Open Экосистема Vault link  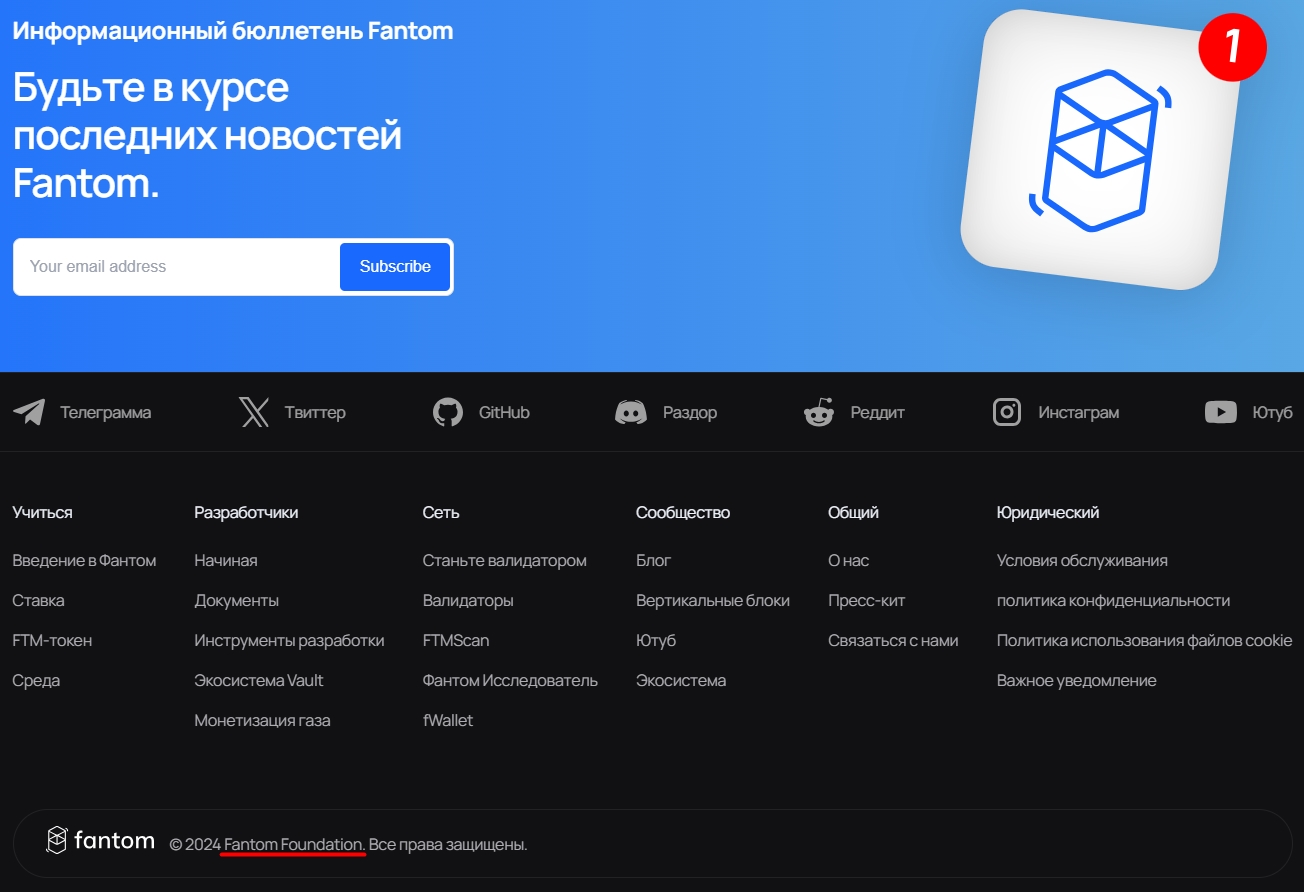tap(259, 681)
